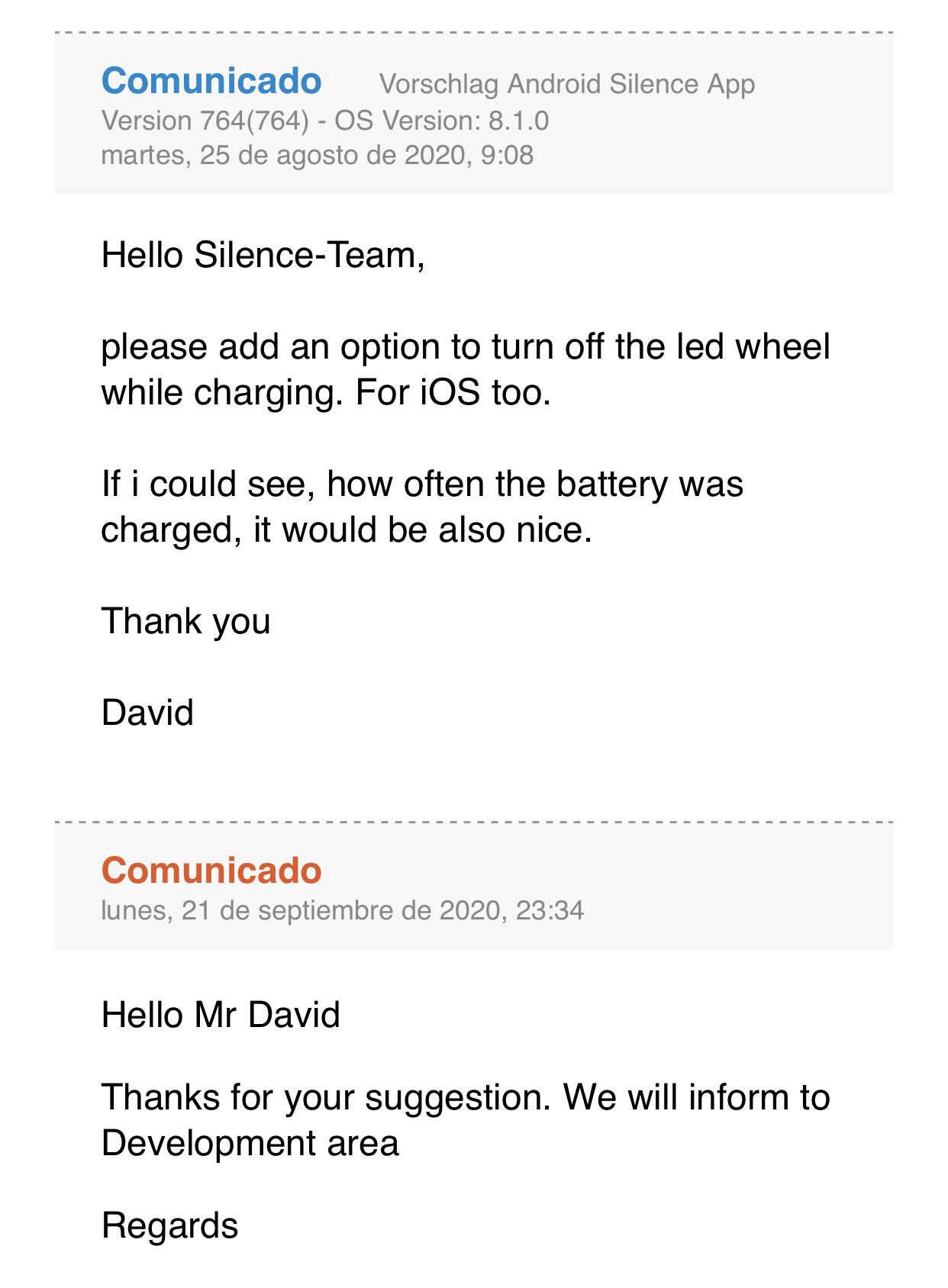Click the greeting Hello Silence-Team
The width and height of the screenshot is (948, 1288).
click(x=263, y=255)
